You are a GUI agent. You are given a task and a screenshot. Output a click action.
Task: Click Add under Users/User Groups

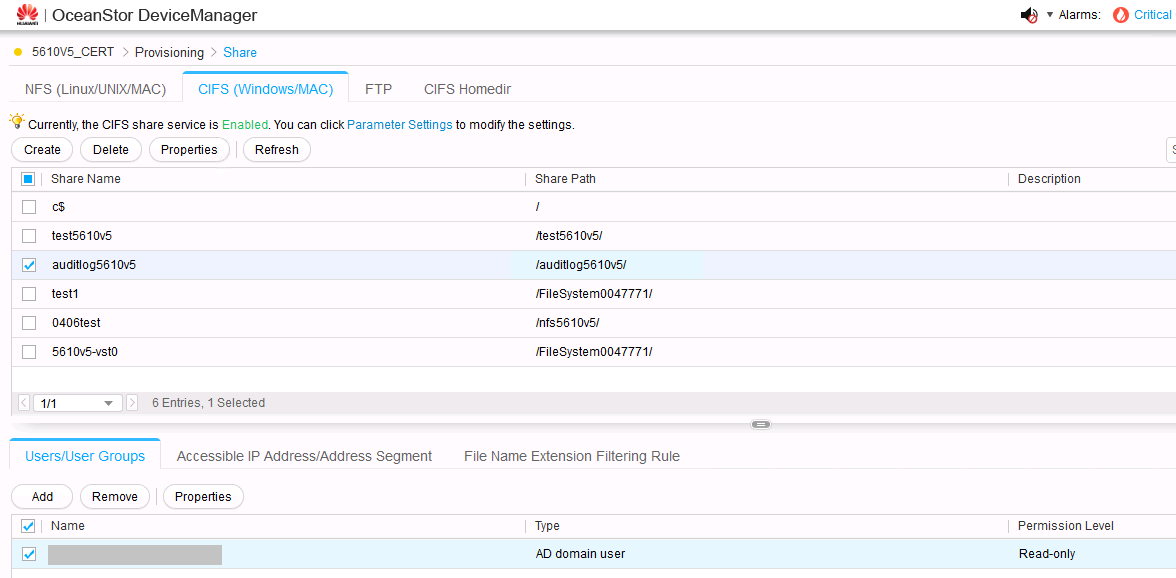pyautogui.click(x=41, y=496)
